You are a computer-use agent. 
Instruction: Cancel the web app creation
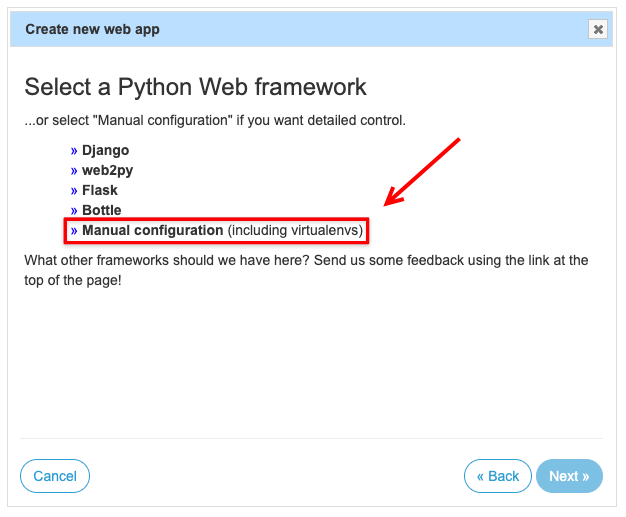(x=55, y=476)
